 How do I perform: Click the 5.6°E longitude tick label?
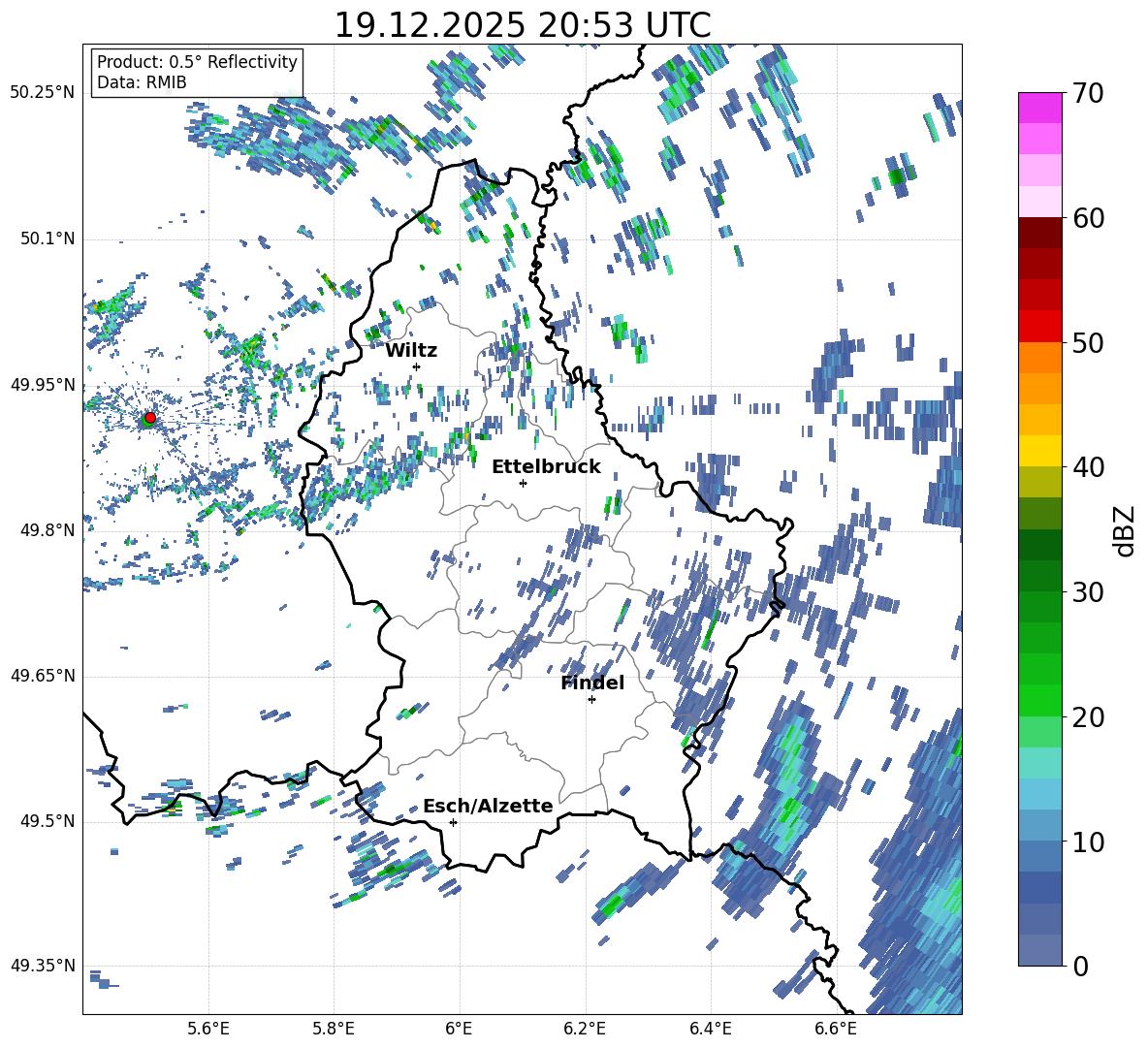click(208, 1029)
